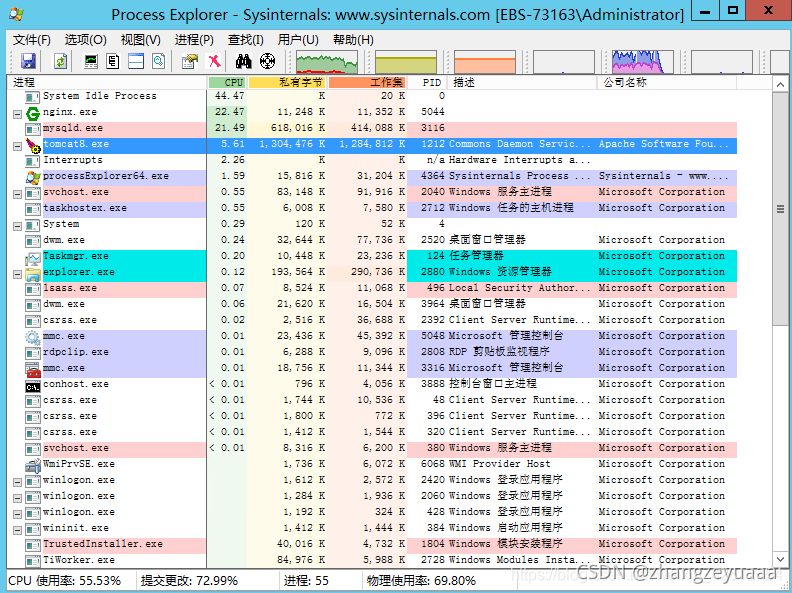Open the 视图(V) menu
Screen dimensions: 792x593
point(140,40)
